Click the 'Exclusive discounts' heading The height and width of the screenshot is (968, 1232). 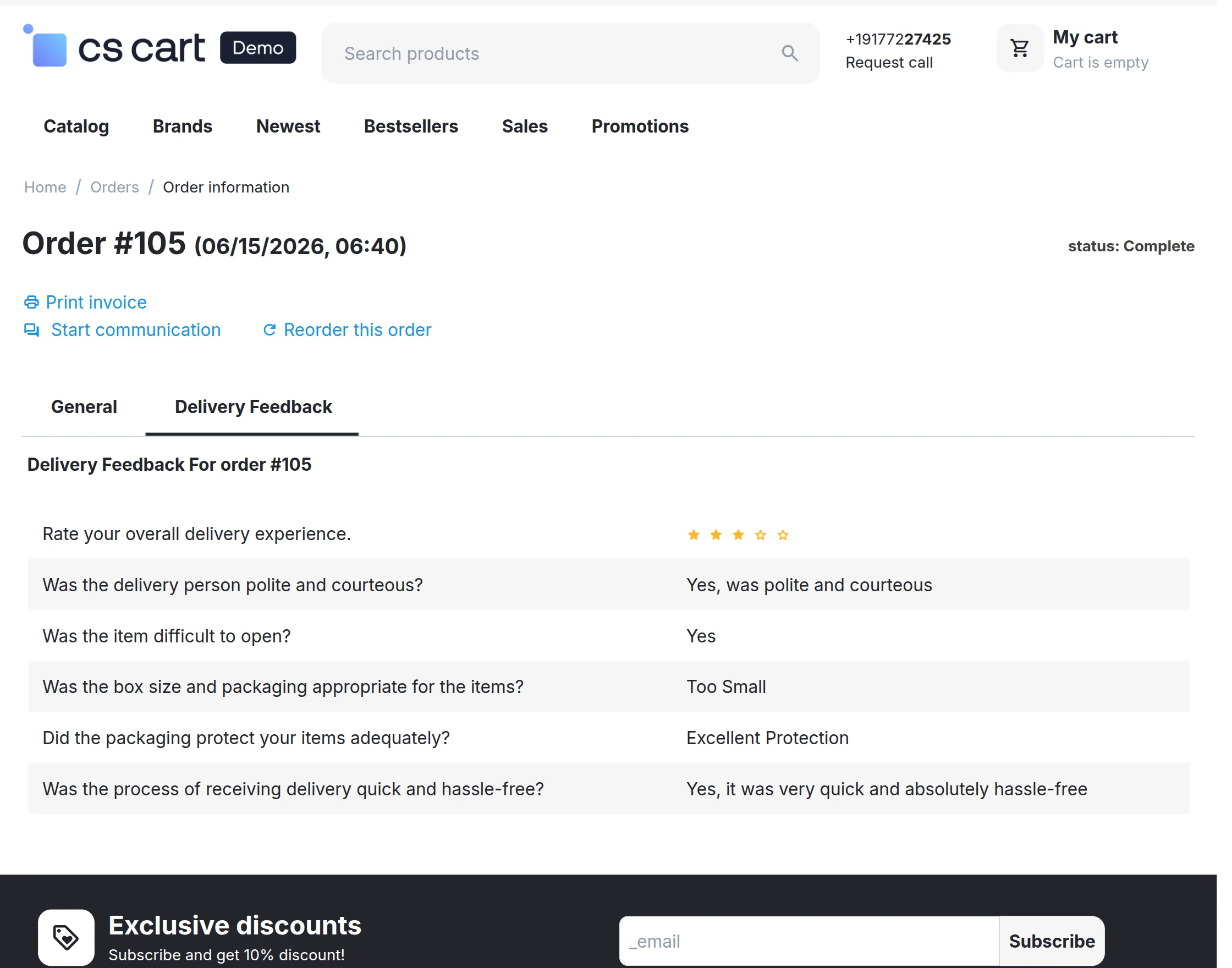(235, 926)
